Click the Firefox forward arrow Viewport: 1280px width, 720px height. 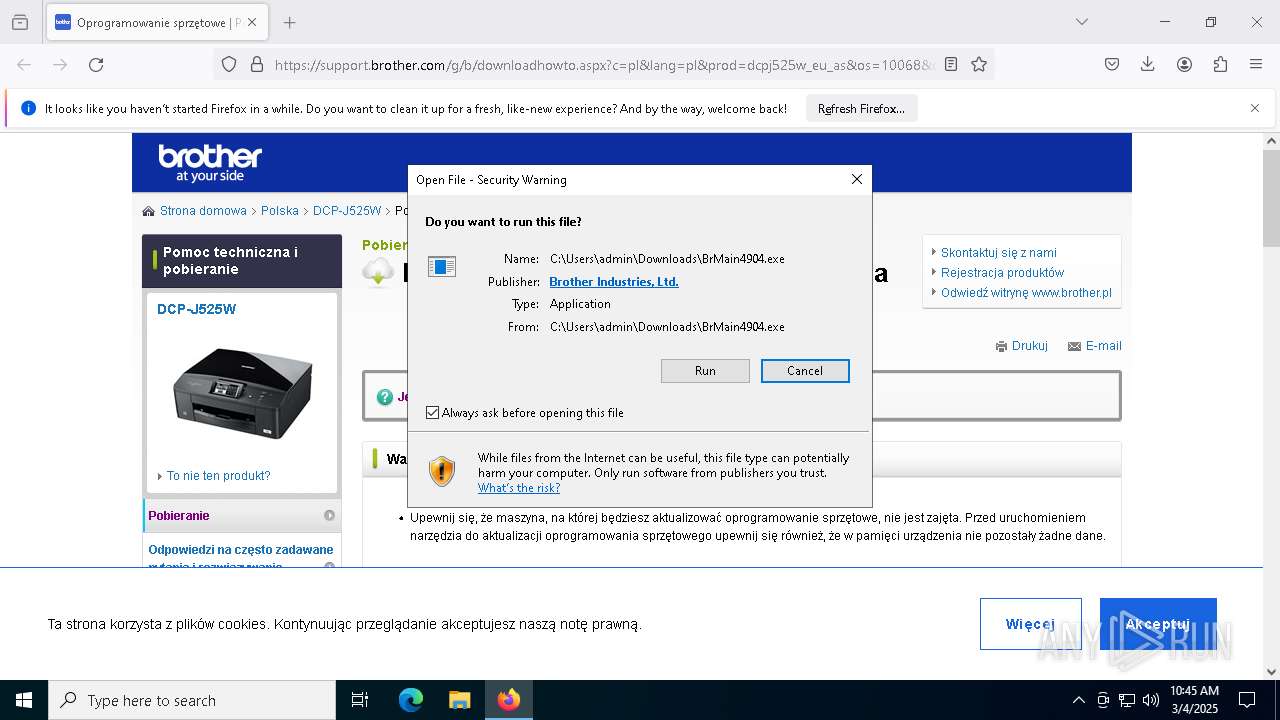(60, 64)
